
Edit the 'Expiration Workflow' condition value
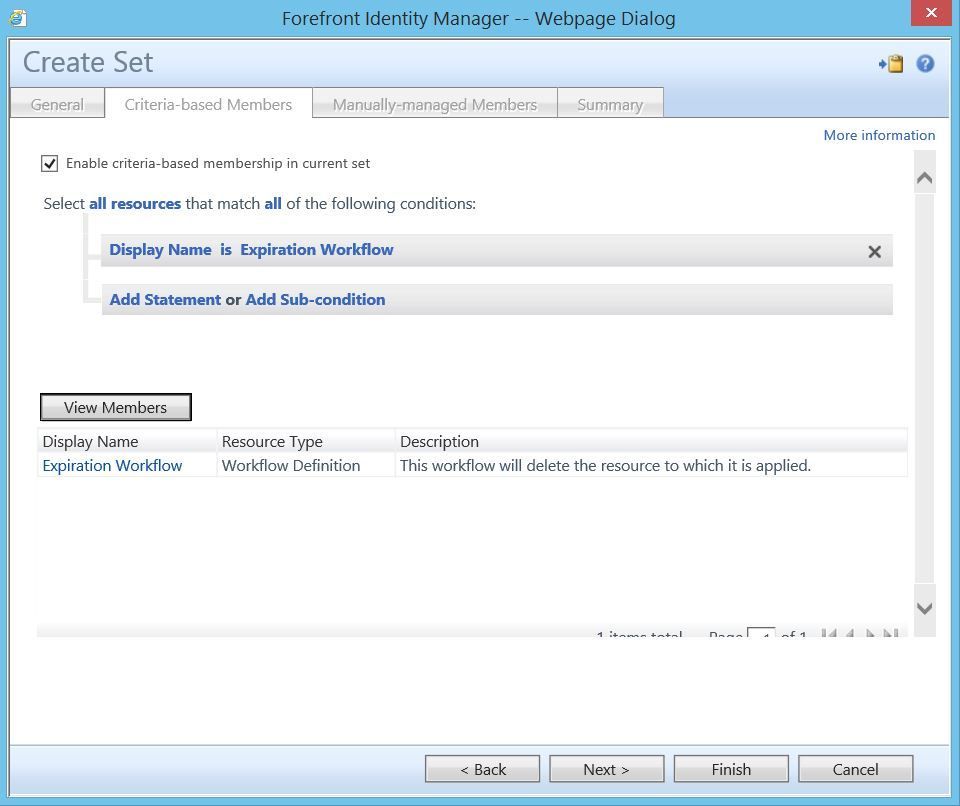pos(317,250)
